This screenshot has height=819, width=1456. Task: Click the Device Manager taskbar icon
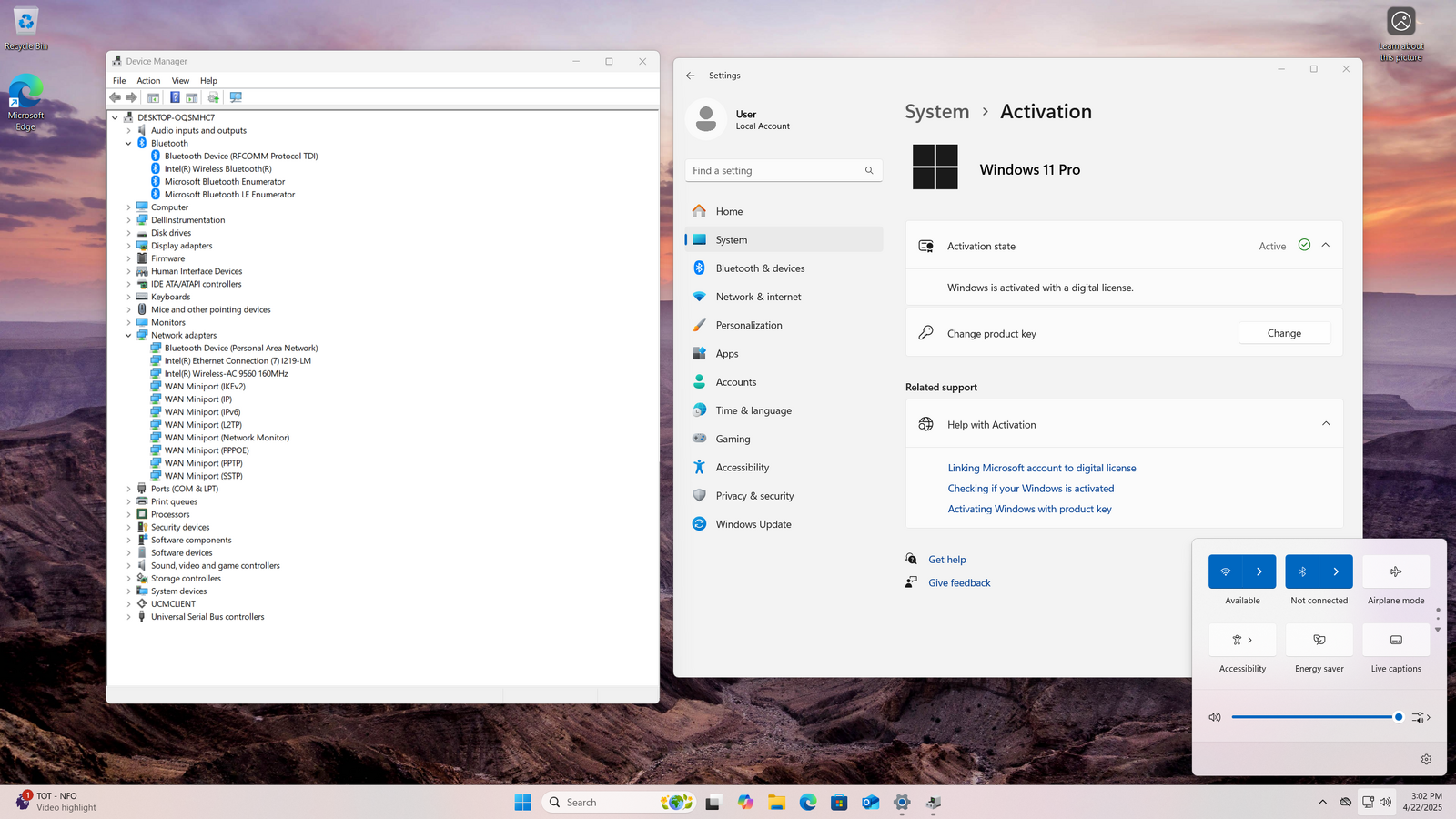pyautogui.click(x=933, y=802)
